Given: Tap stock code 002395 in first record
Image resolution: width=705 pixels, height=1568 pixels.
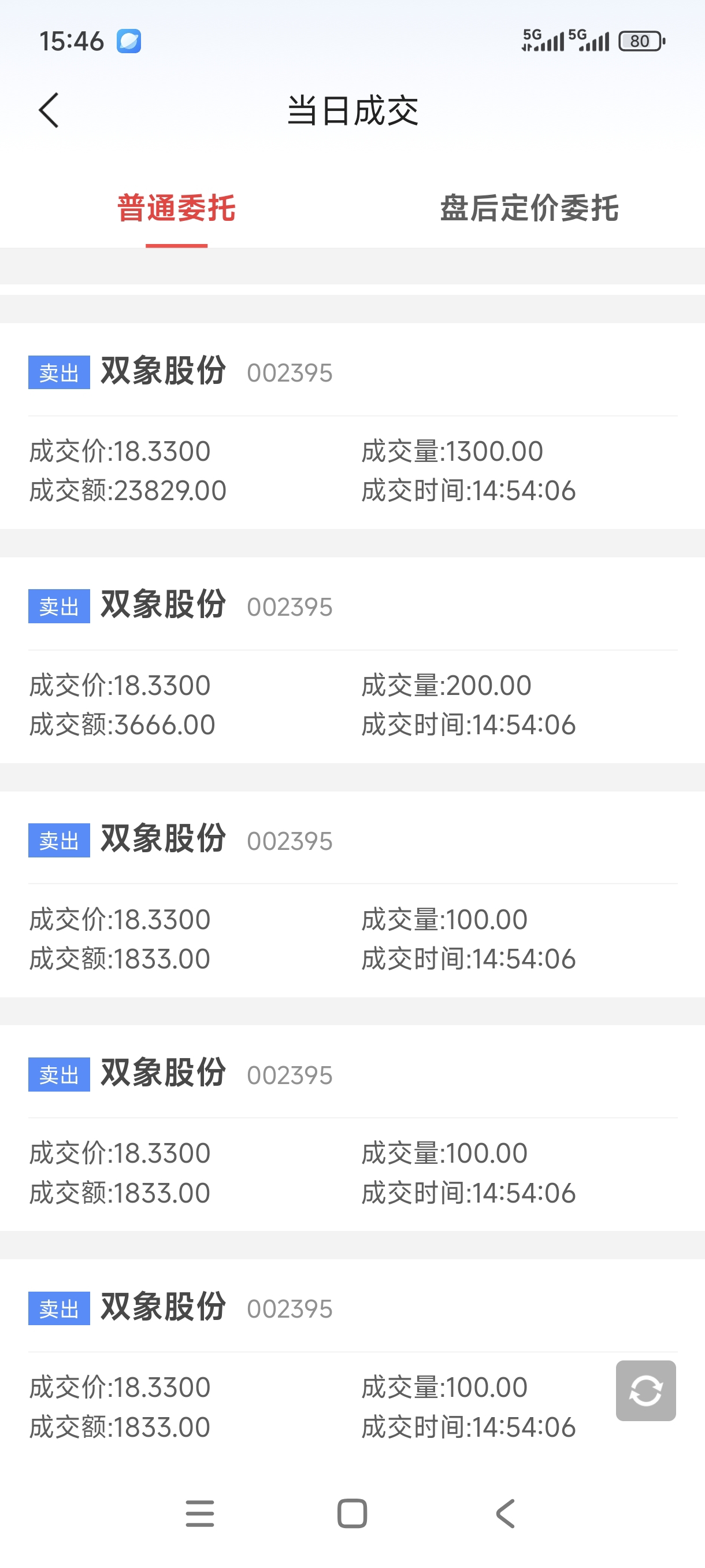Looking at the screenshot, I should click(290, 373).
